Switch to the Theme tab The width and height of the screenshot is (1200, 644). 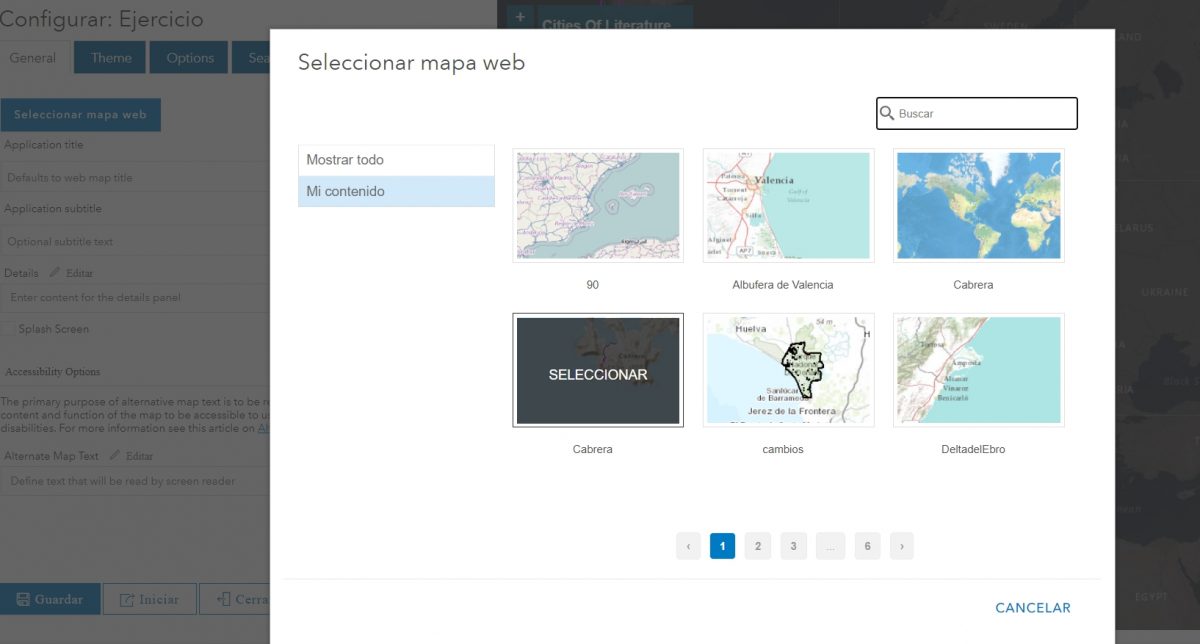[x=109, y=57]
